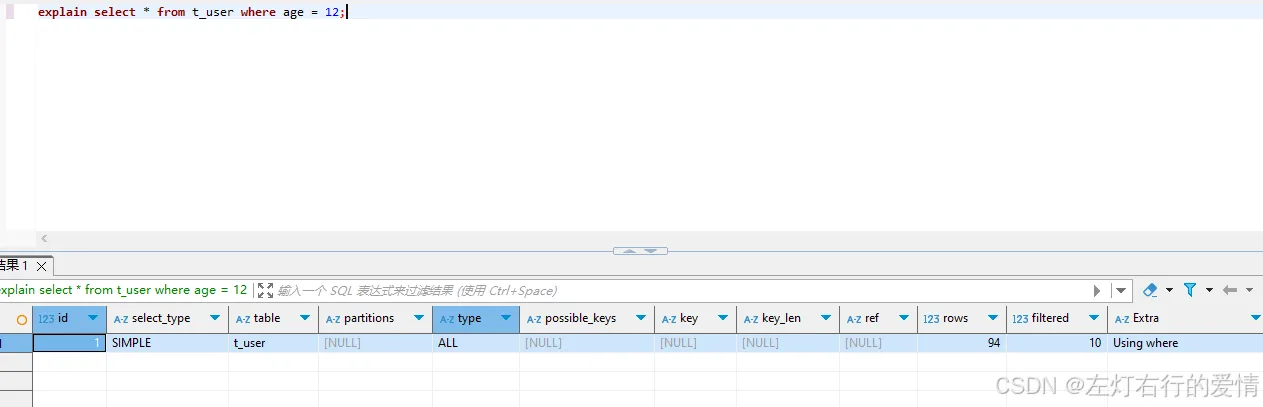Open the key column dropdown arrow
Viewport: 1263px width, 407px height.
coord(723,318)
